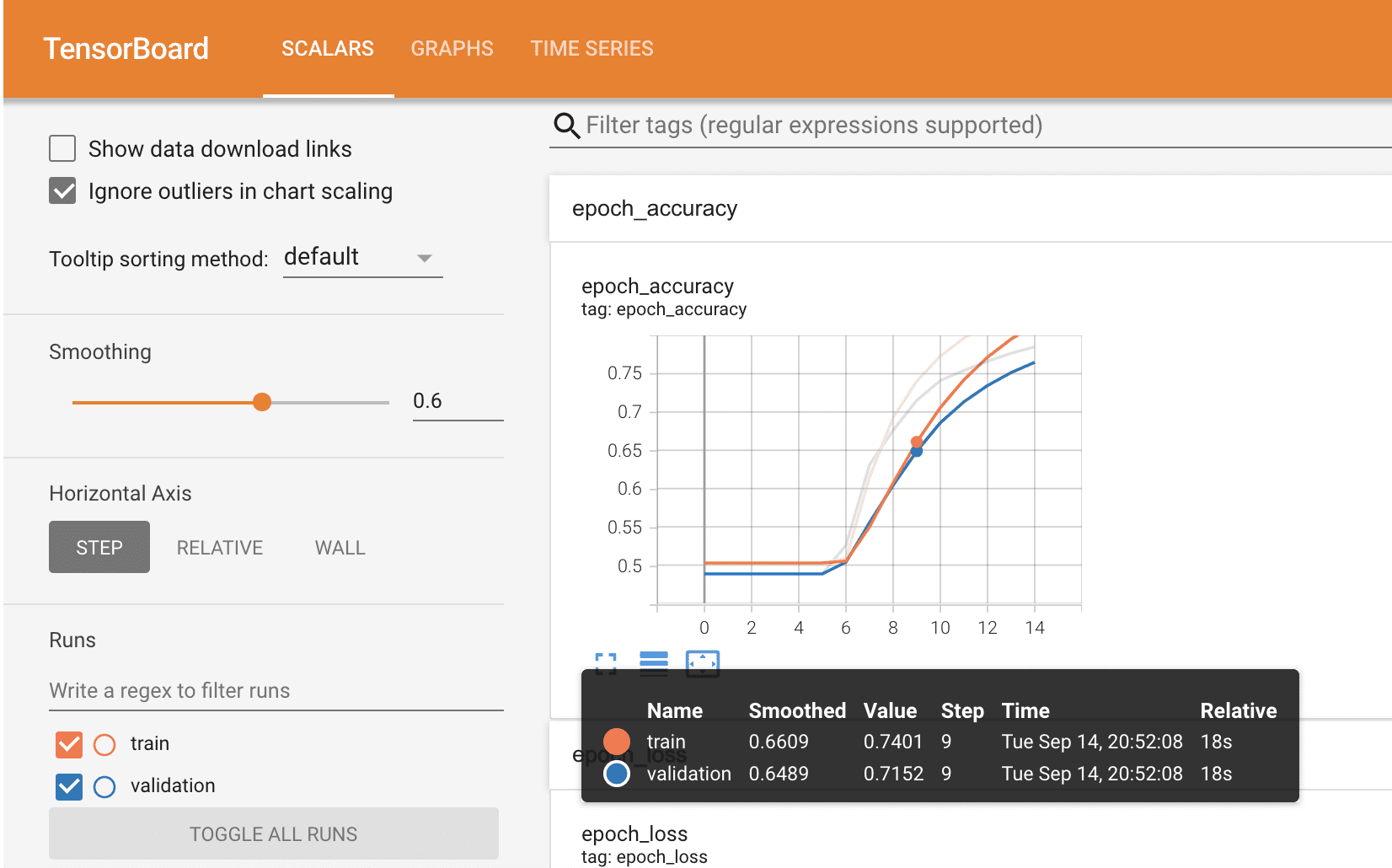Set horizontal axis to STEP
The image size is (1392, 868).
pyautogui.click(x=99, y=548)
